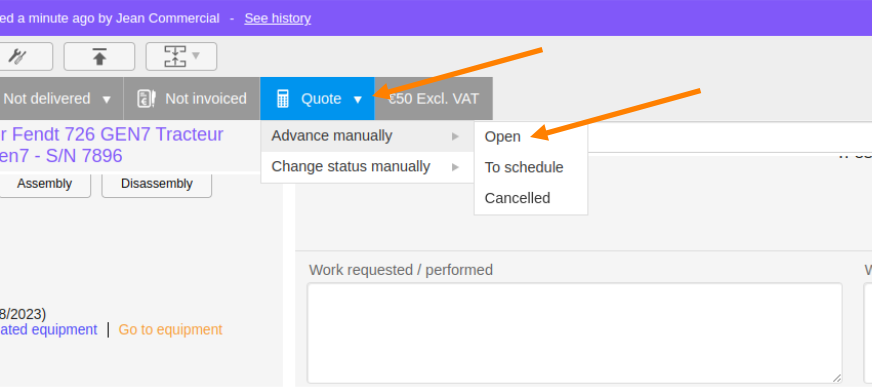Expand Change status manually submenu arrow
The width and height of the screenshot is (872, 388).
455,167
